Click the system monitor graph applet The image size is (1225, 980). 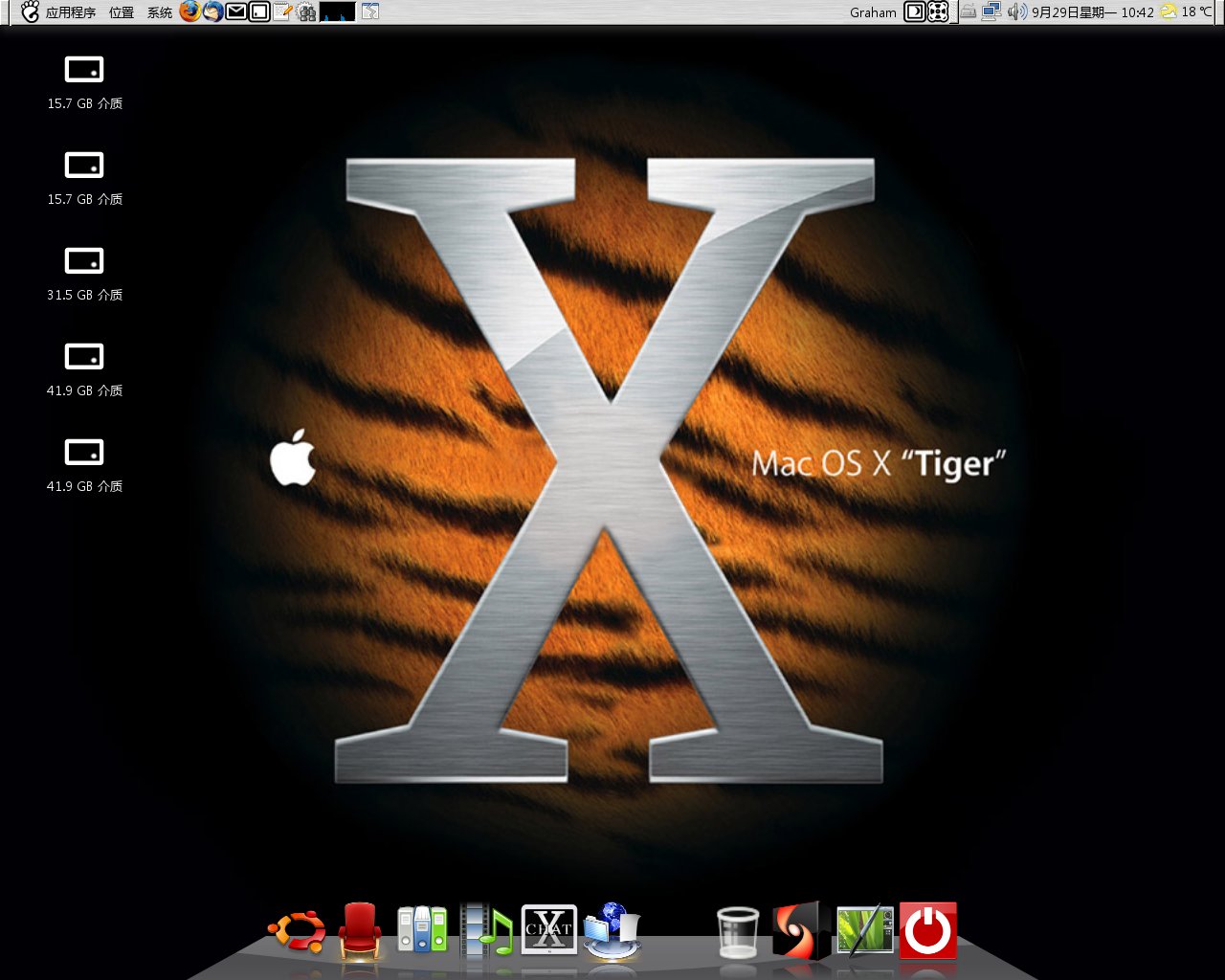[x=338, y=11]
